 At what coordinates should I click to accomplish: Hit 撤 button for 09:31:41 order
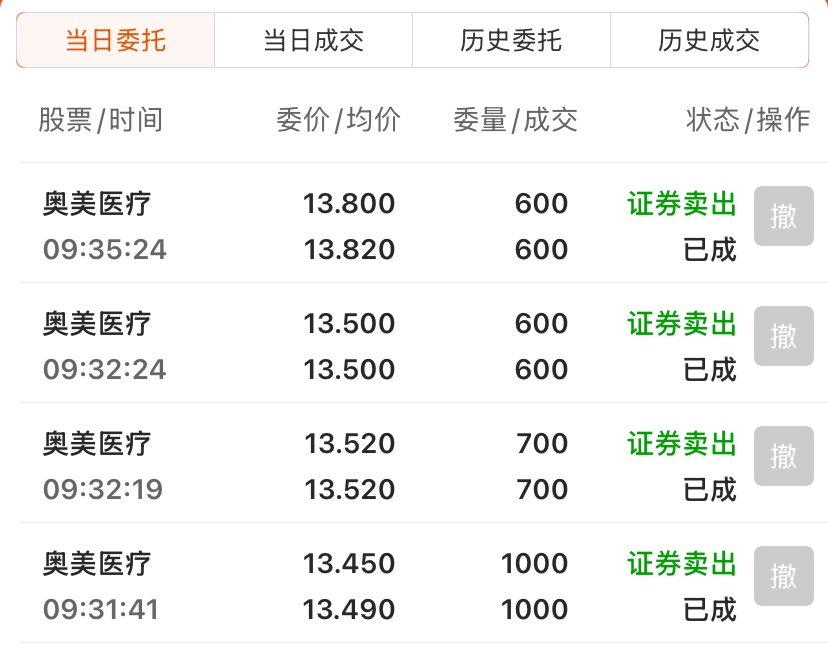784,576
